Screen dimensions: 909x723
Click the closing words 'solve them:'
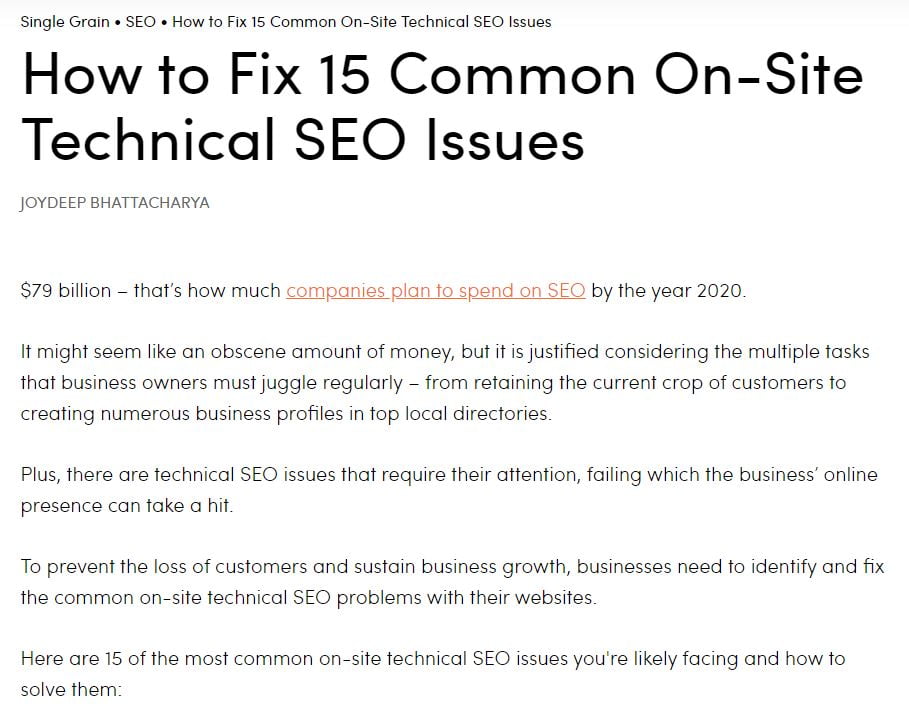[71, 689]
